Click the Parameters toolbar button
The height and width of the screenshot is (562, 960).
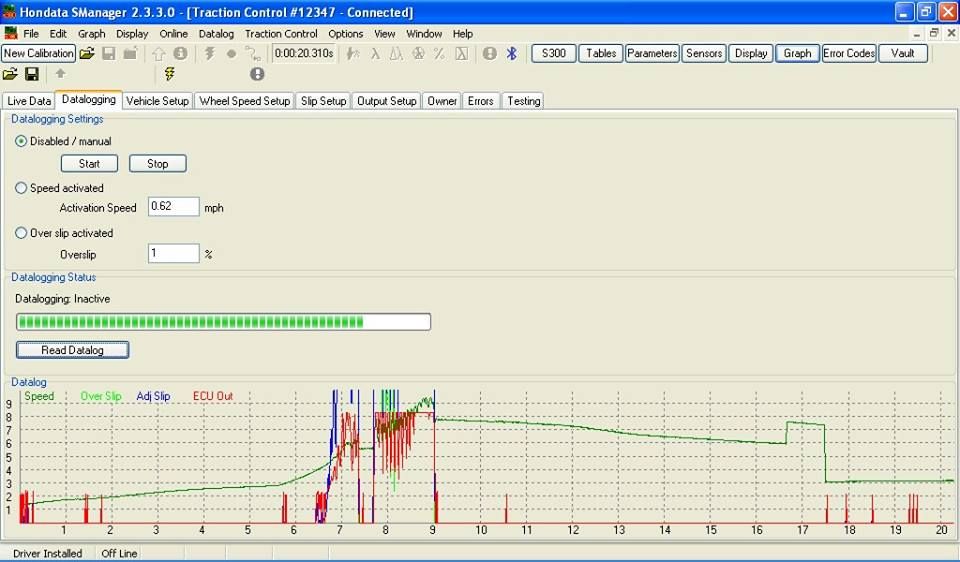652,53
